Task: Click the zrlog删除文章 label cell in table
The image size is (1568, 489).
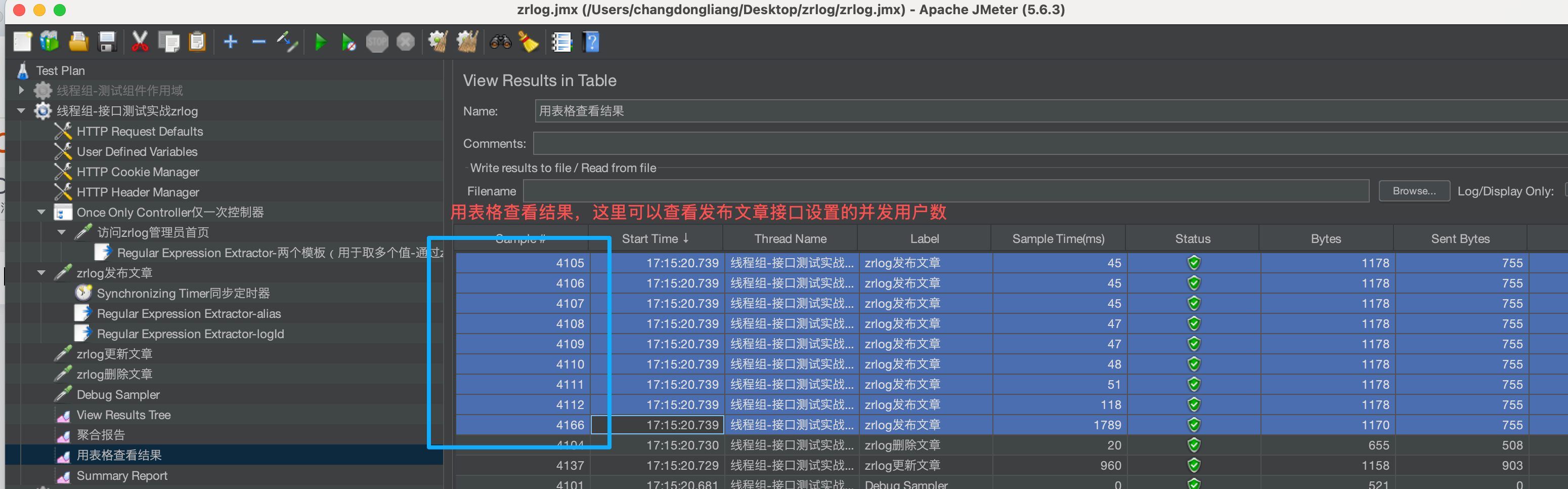Action: click(x=925, y=445)
